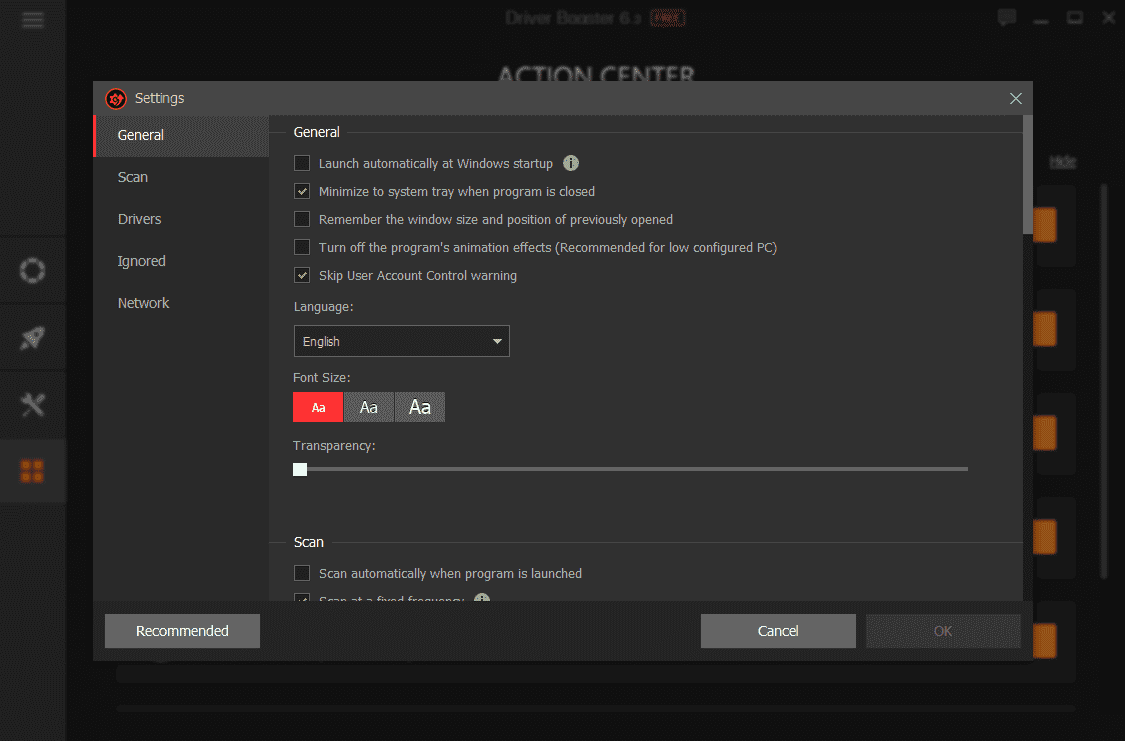Confirm settings with the OK button
1125x741 pixels.
point(943,631)
